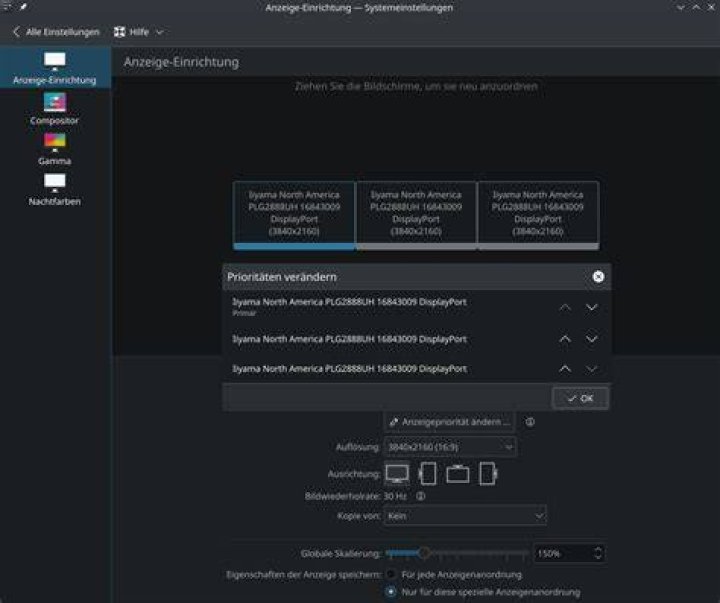
Task: Select Nur für diese spezielle Anzeigenanordnung
Action: (x=391, y=592)
